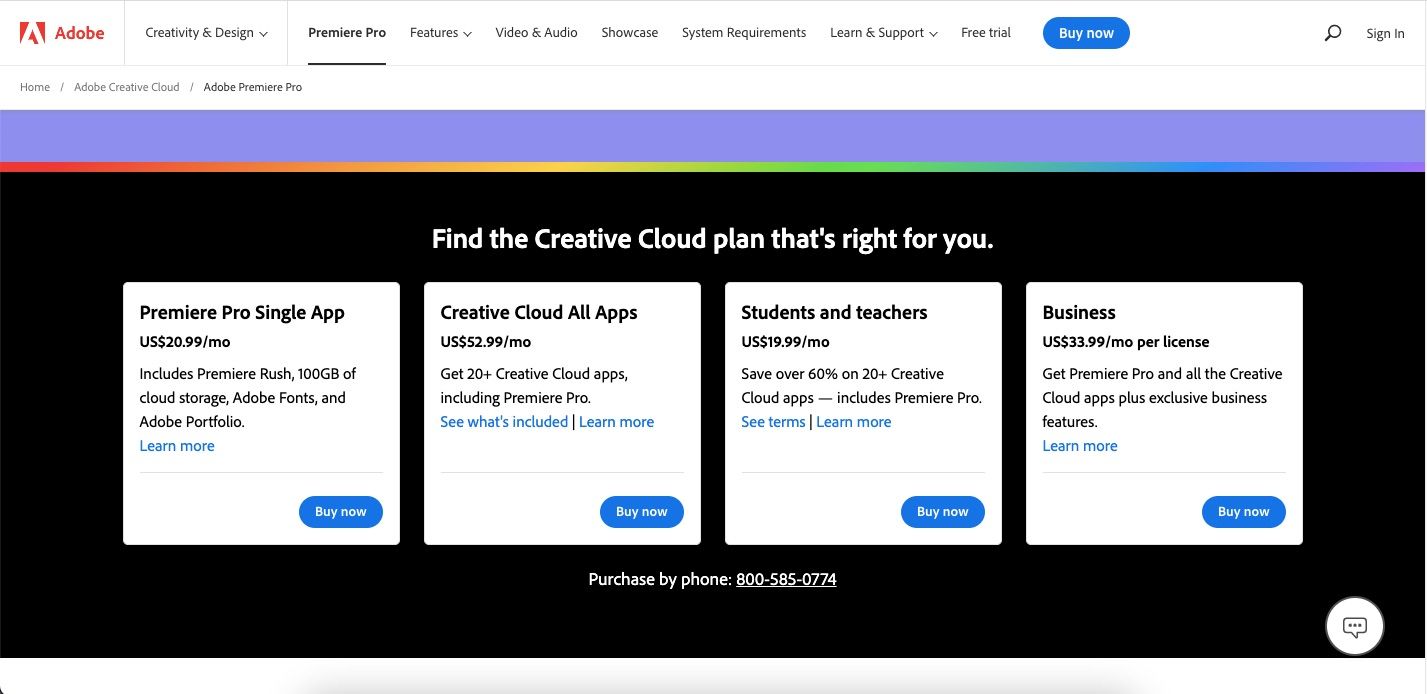Expand the Features menu dropdown
Image resolution: width=1427 pixels, height=694 pixels.
pyautogui.click(x=440, y=33)
